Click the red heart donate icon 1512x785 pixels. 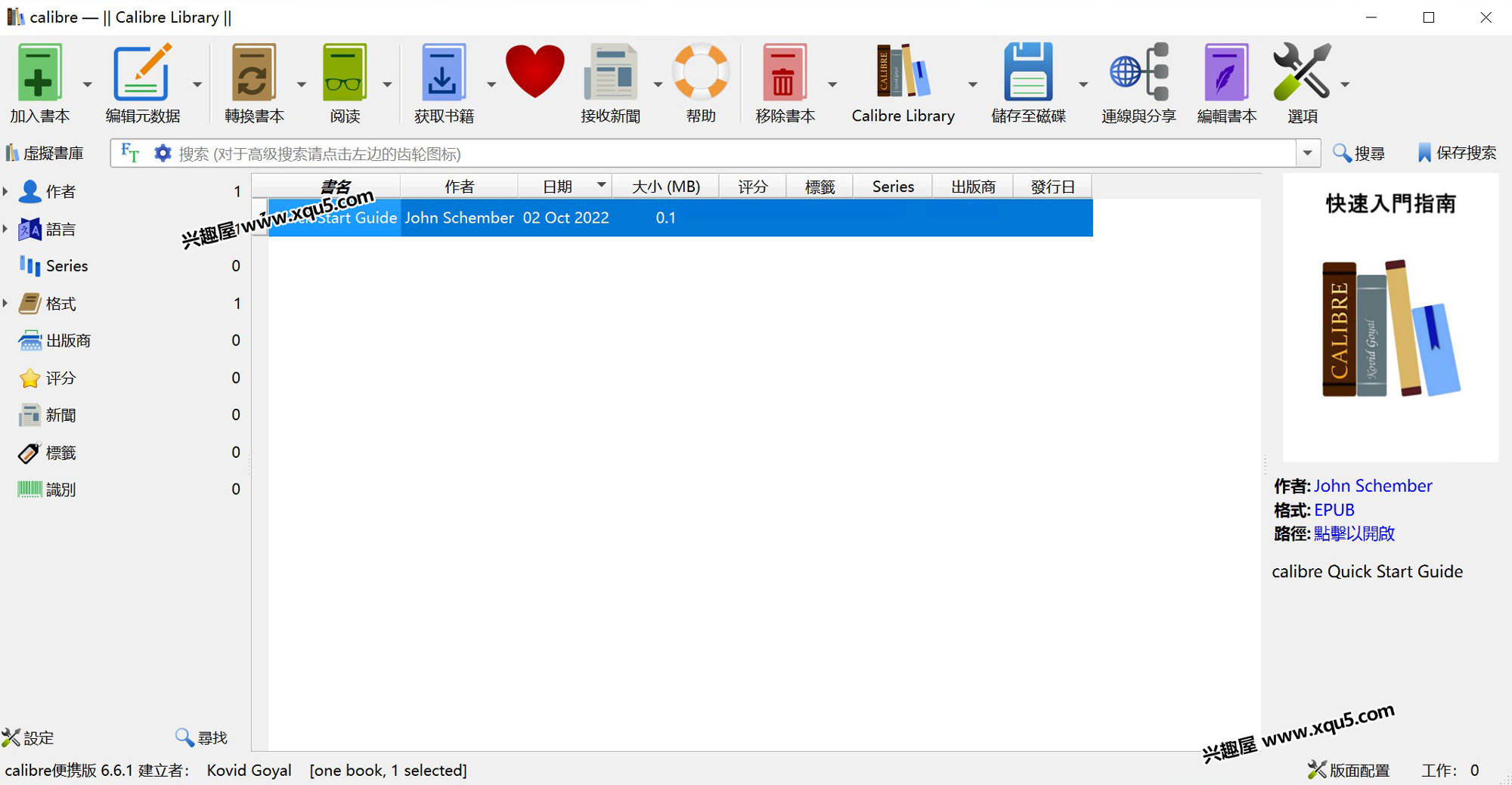tap(534, 71)
